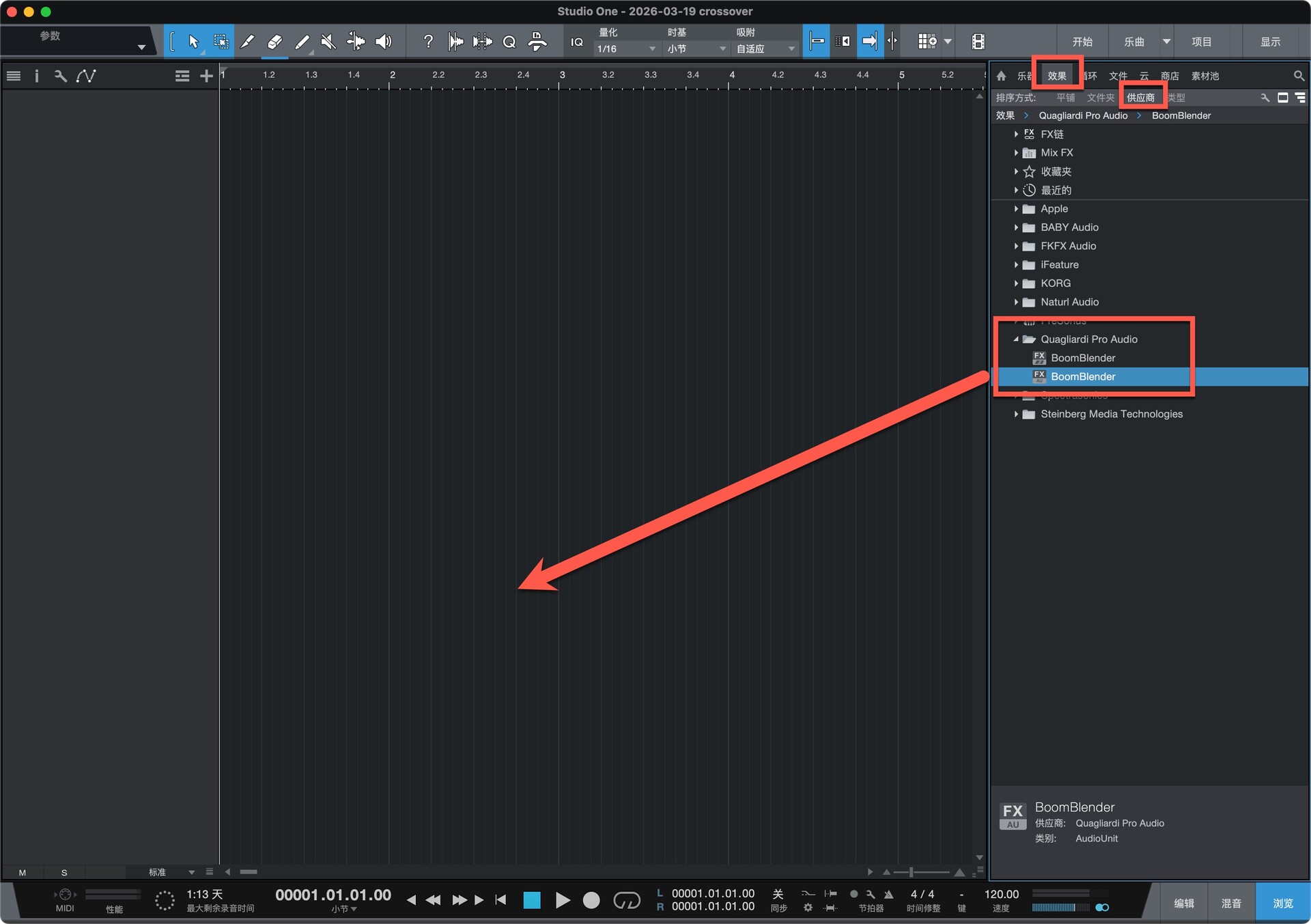Select the Mute tool icon
The image size is (1311, 924).
[x=328, y=42]
